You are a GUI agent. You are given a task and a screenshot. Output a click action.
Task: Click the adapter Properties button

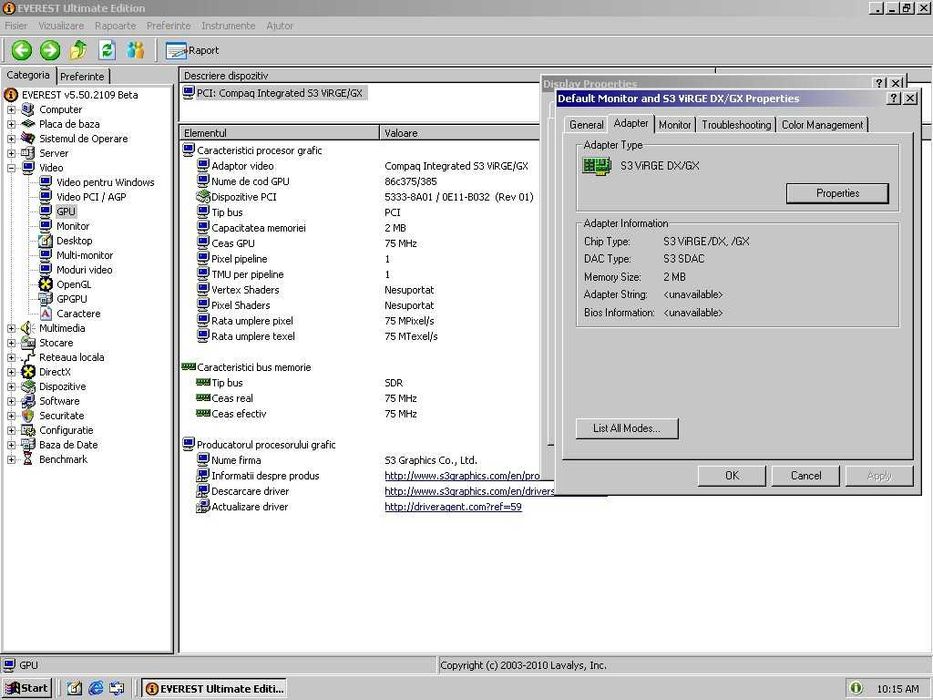click(837, 193)
